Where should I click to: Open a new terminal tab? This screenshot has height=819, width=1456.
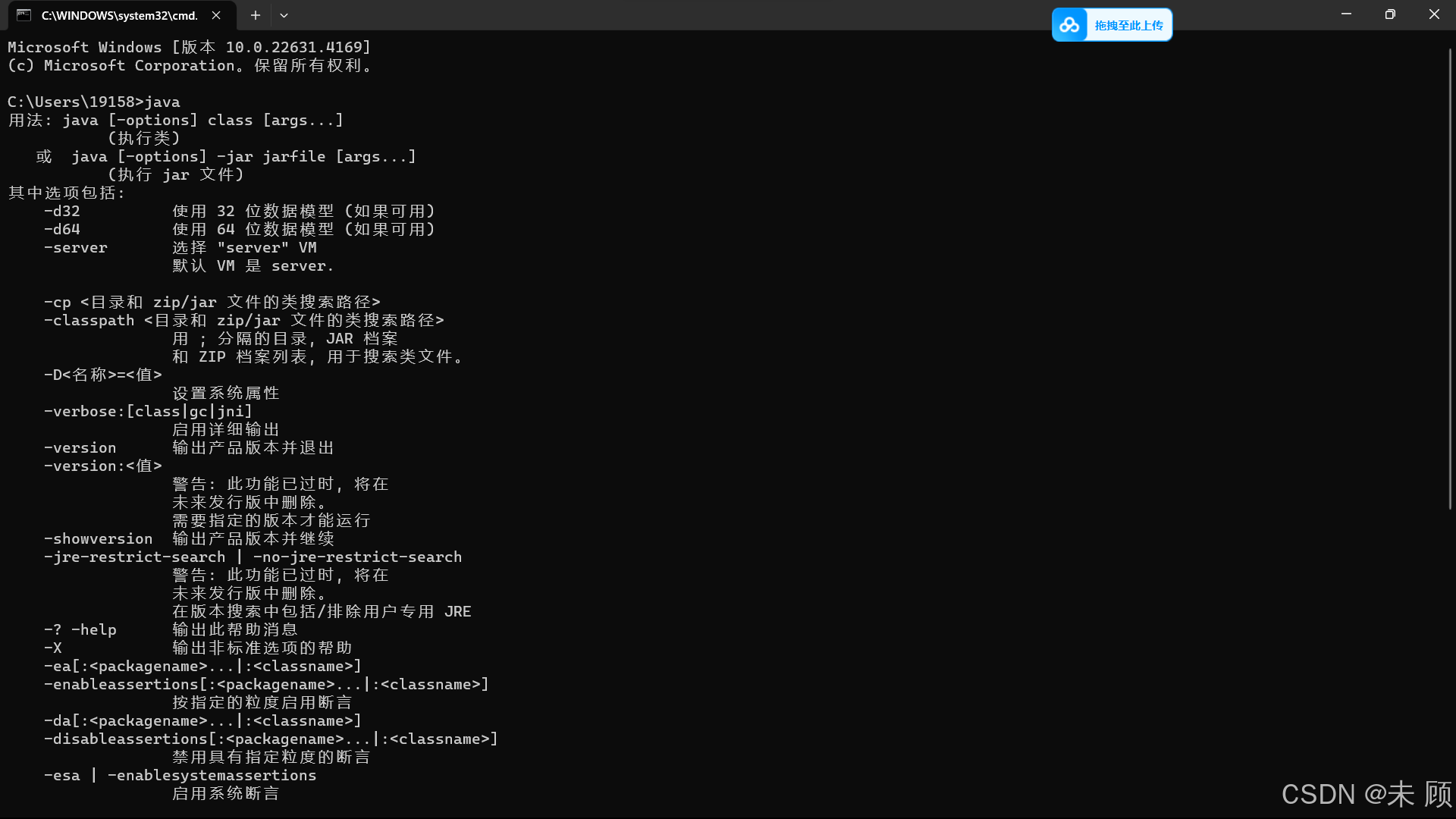coord(255,15)
